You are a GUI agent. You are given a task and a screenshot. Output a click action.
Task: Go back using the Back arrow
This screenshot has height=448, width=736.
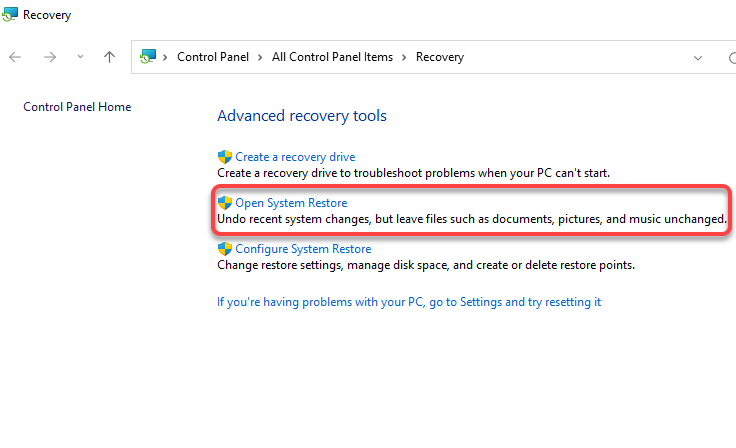15,57
